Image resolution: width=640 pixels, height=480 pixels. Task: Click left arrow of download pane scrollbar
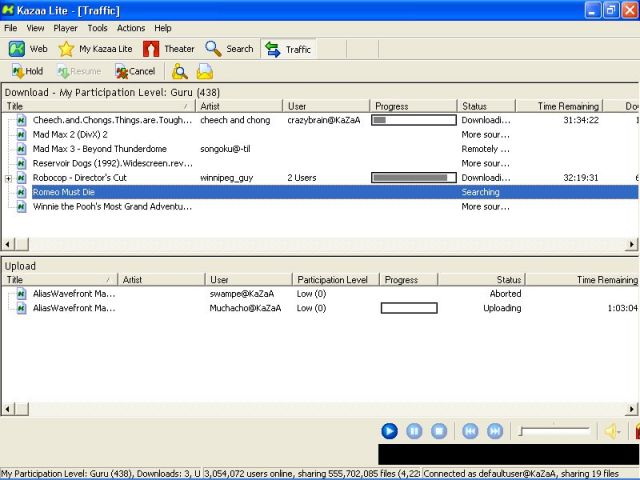click(x=8, y=244)
